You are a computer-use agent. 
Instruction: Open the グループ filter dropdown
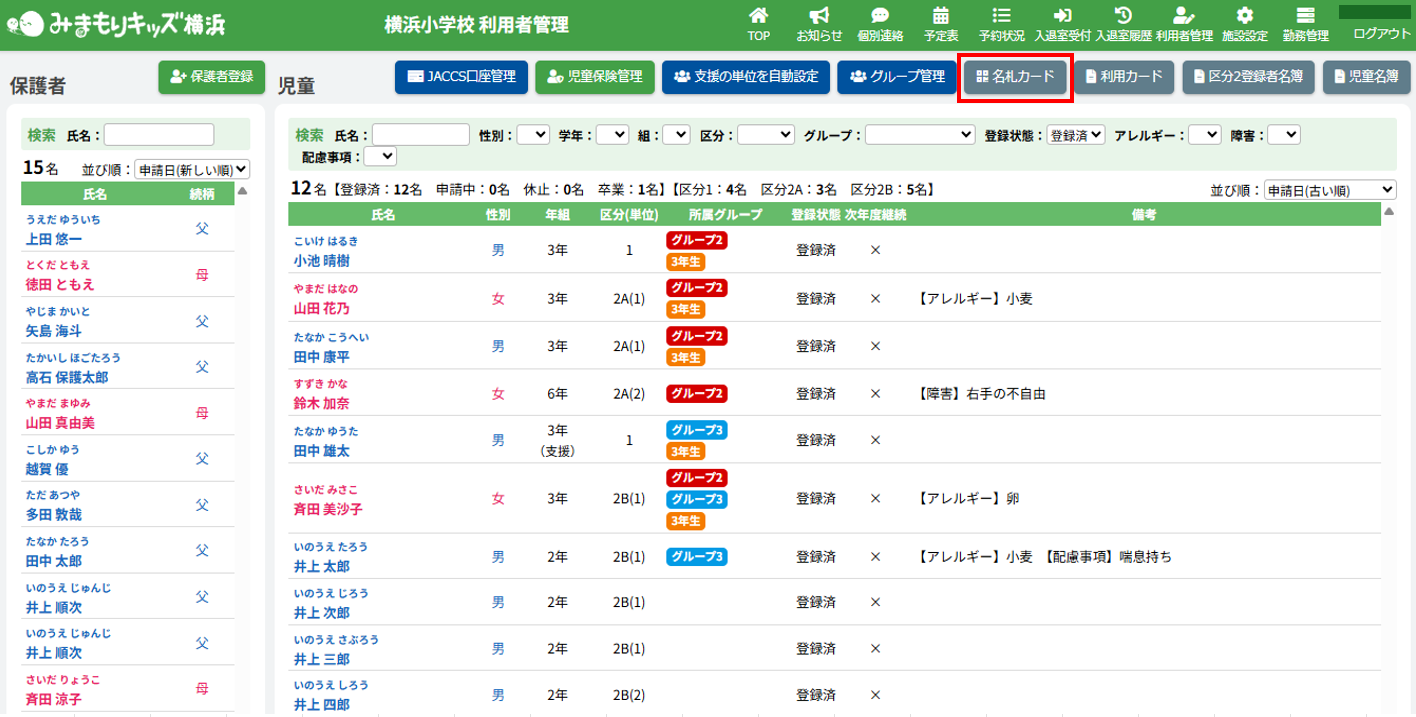point(920,134)
